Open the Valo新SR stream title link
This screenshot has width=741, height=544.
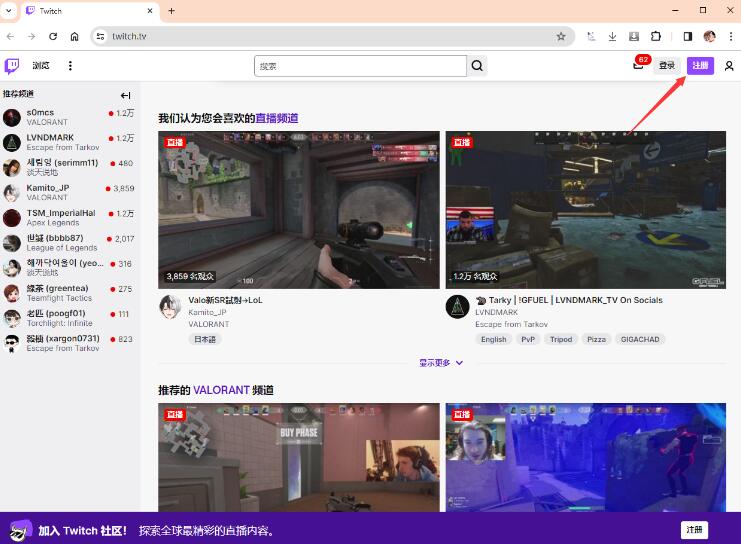pos(225,300)
